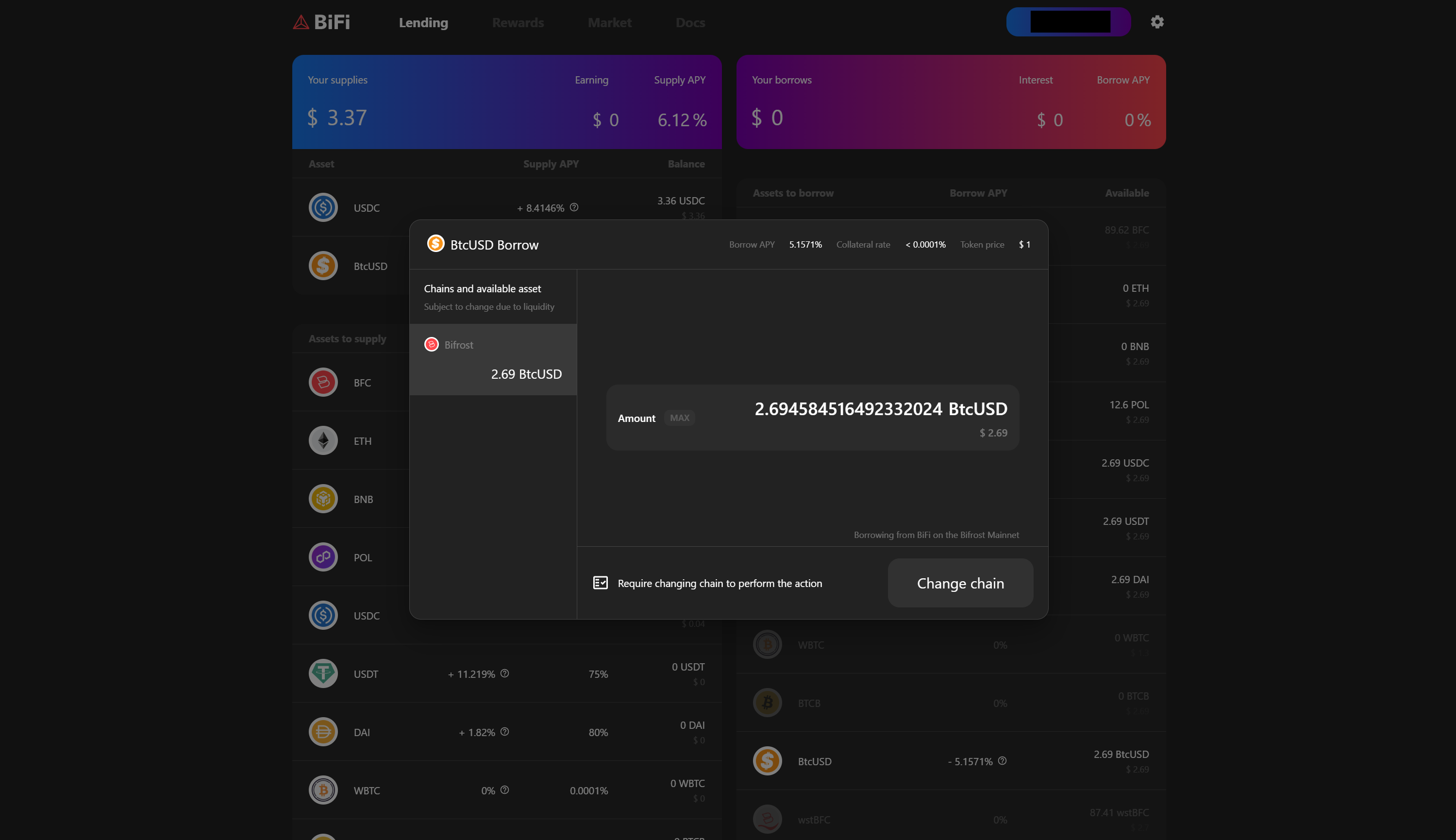Viewport: 1456px width, 840px height.
Task: Click the borrow amount input field
Action: click(x=848, y=409)
